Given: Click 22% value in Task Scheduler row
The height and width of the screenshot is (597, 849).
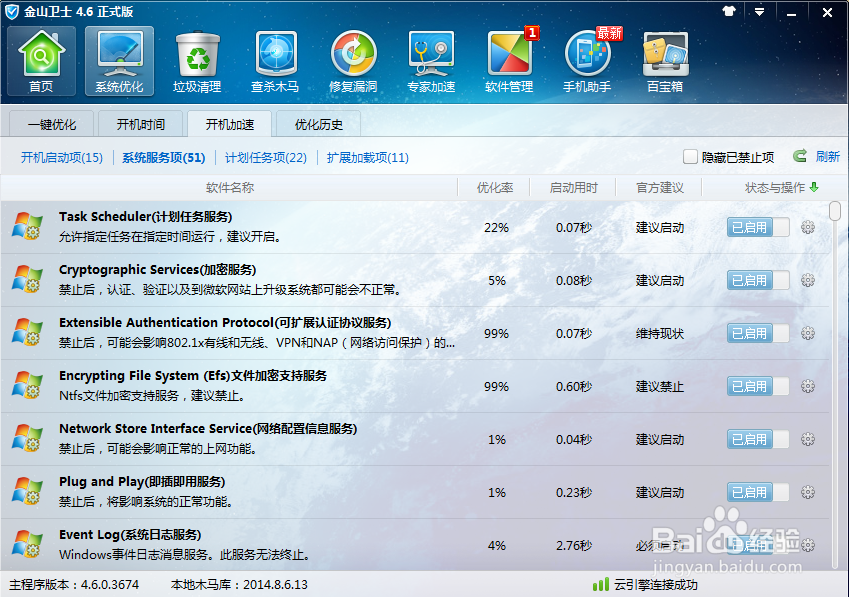Looking at the screenshot, I should [497, 227].
